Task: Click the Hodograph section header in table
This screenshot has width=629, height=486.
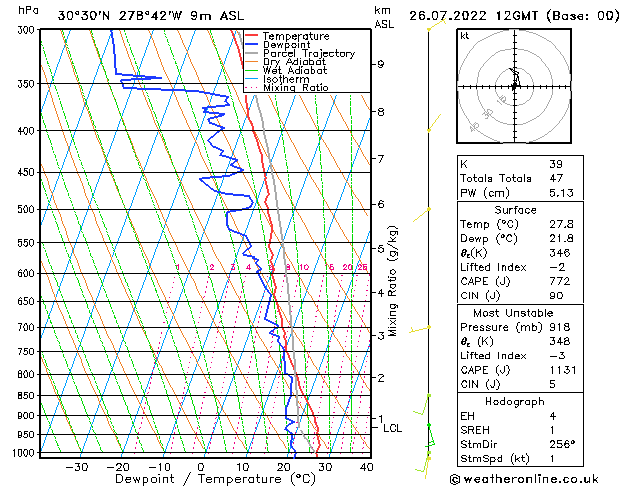Action: 514,401
